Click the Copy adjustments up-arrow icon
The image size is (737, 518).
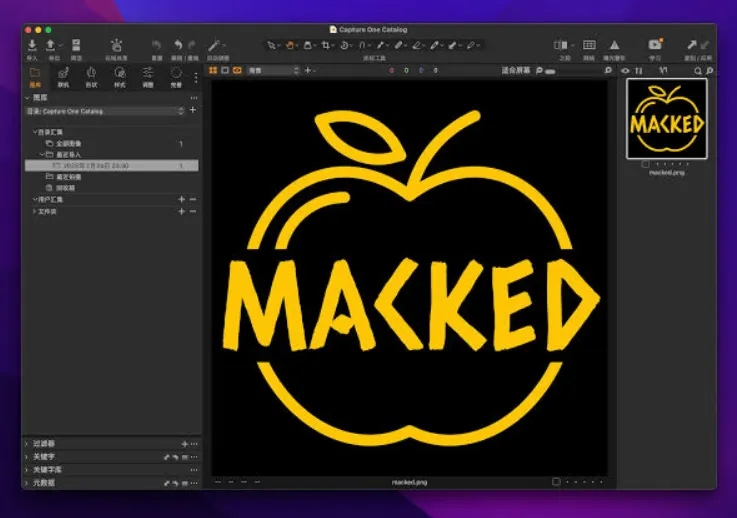[691, 45]
